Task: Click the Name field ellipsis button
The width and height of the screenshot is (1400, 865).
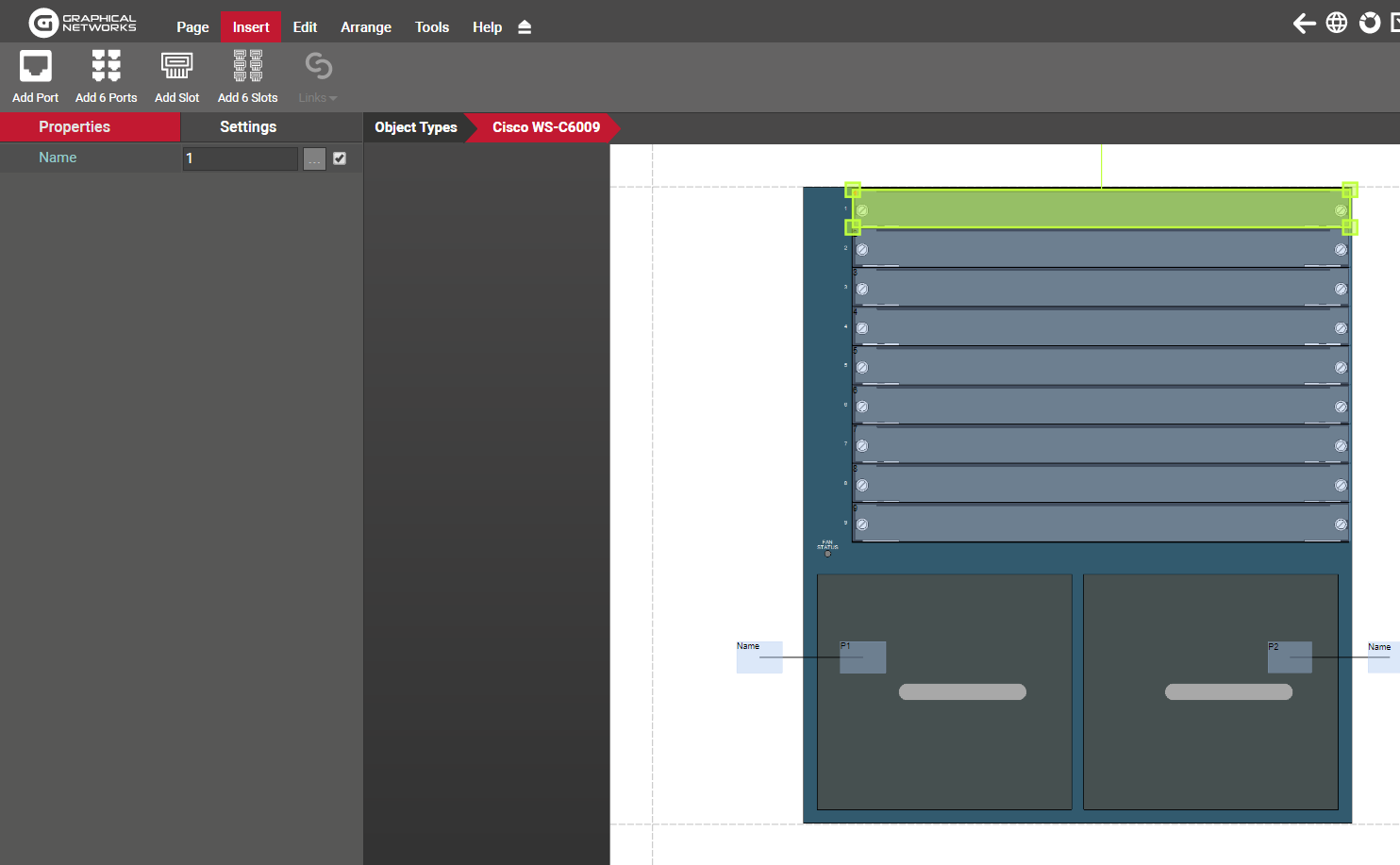Action: 314,158
